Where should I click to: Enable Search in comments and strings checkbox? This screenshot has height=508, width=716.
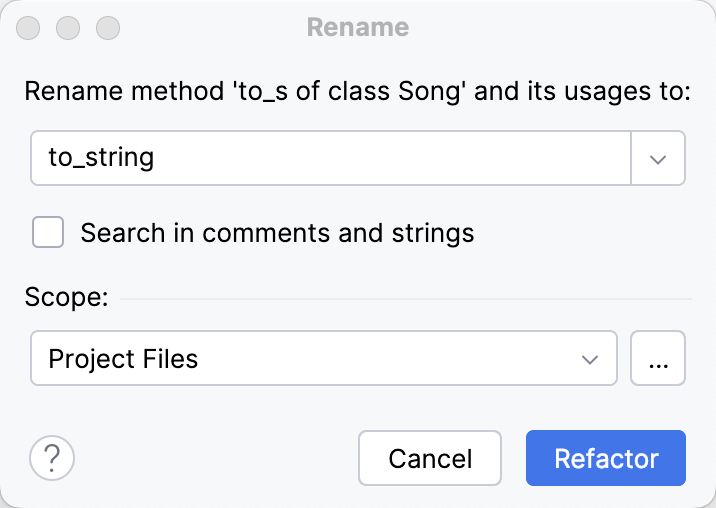pyautogui.click(x=48, y=233)
